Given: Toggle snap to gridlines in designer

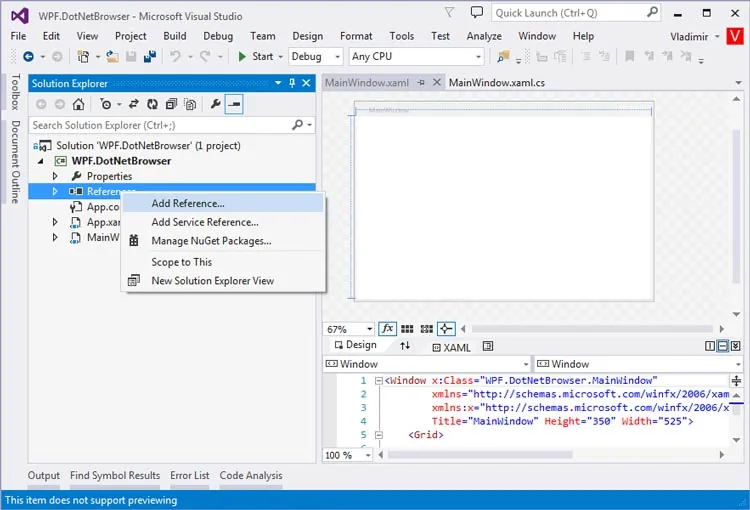Looking at the screenshot, I should coord(426,329).
